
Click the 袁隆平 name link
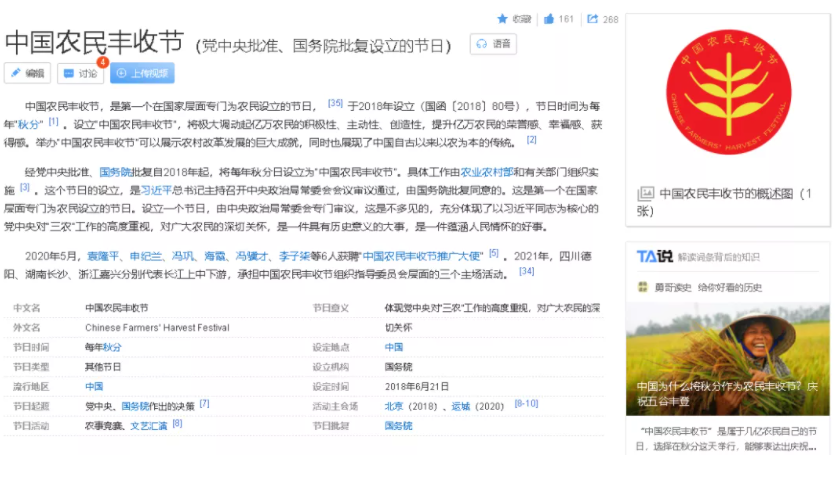coord(103,256)
